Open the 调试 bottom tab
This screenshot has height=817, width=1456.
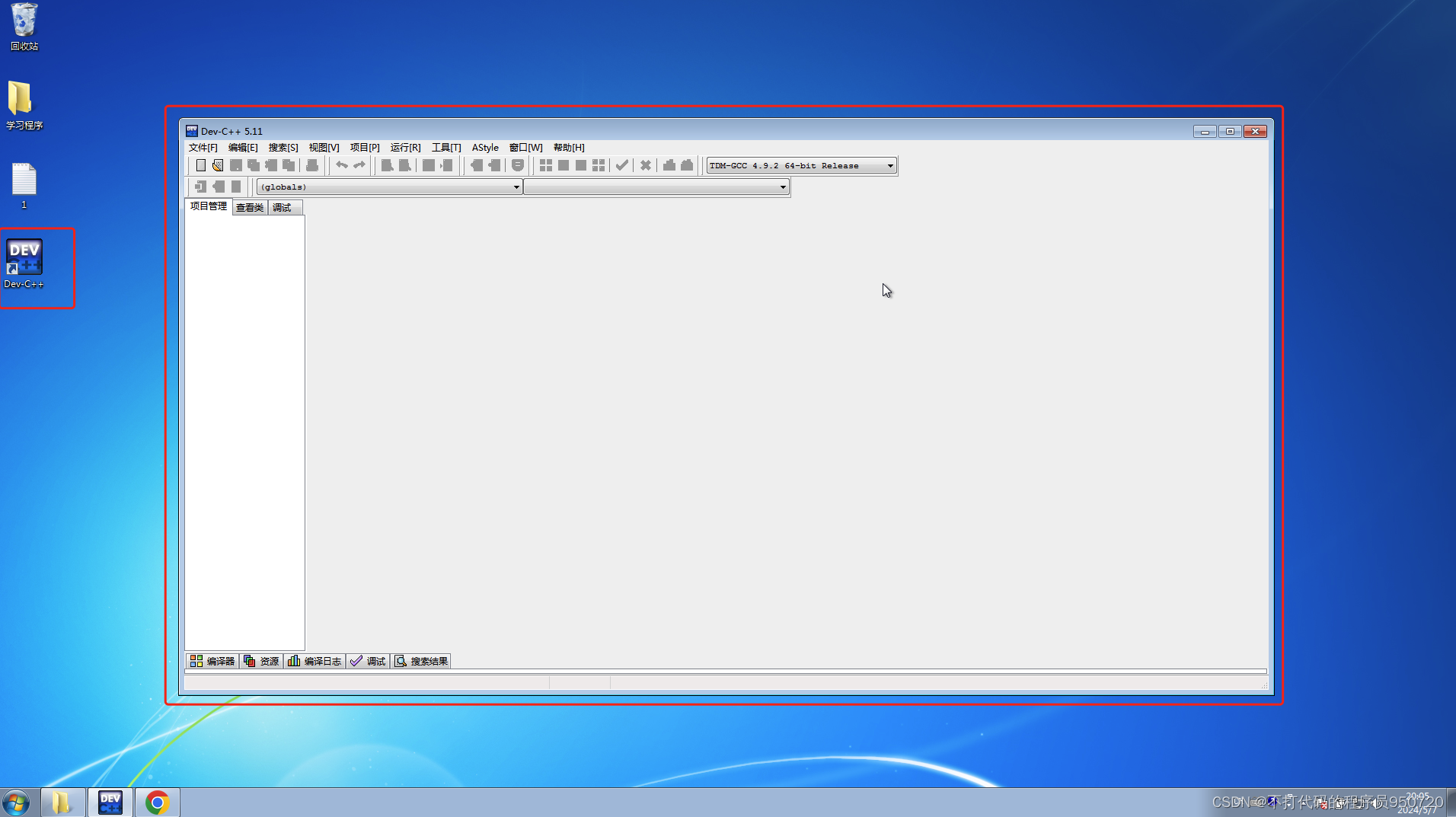[369, 661]
